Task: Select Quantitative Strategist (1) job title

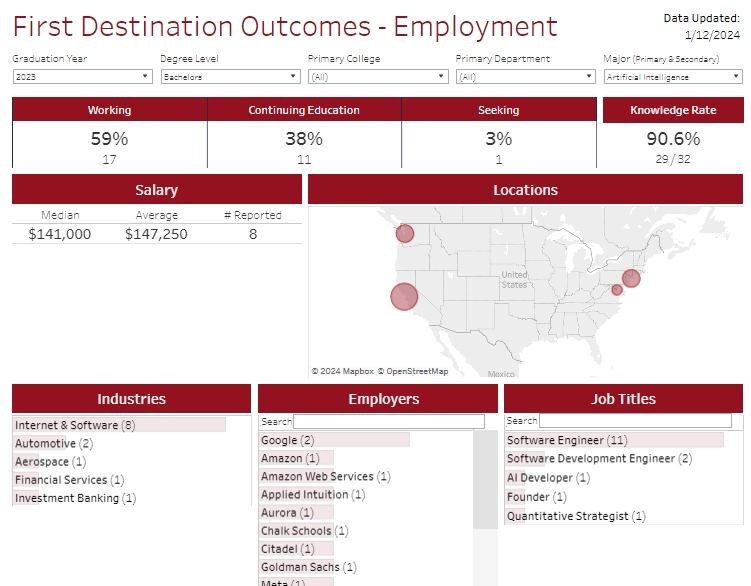Action: coord(576,516)
